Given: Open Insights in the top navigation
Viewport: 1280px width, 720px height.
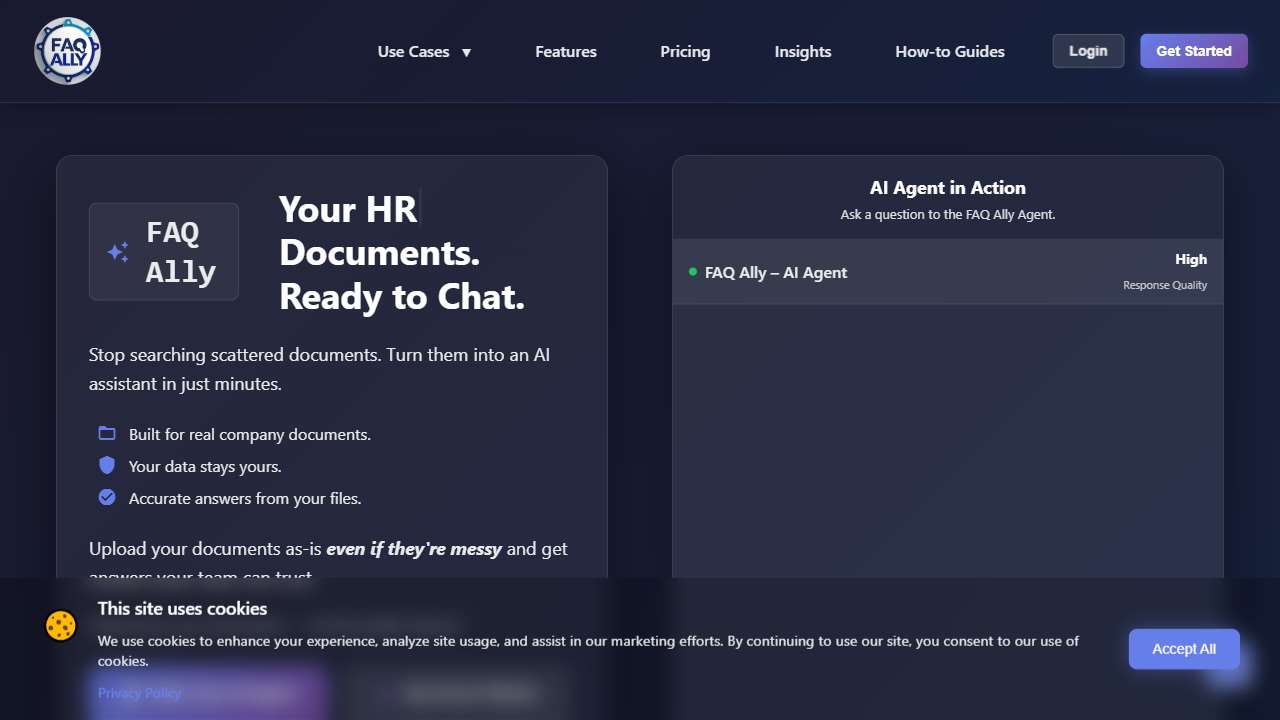Looking at the screenshot, I should pos(802,52).
